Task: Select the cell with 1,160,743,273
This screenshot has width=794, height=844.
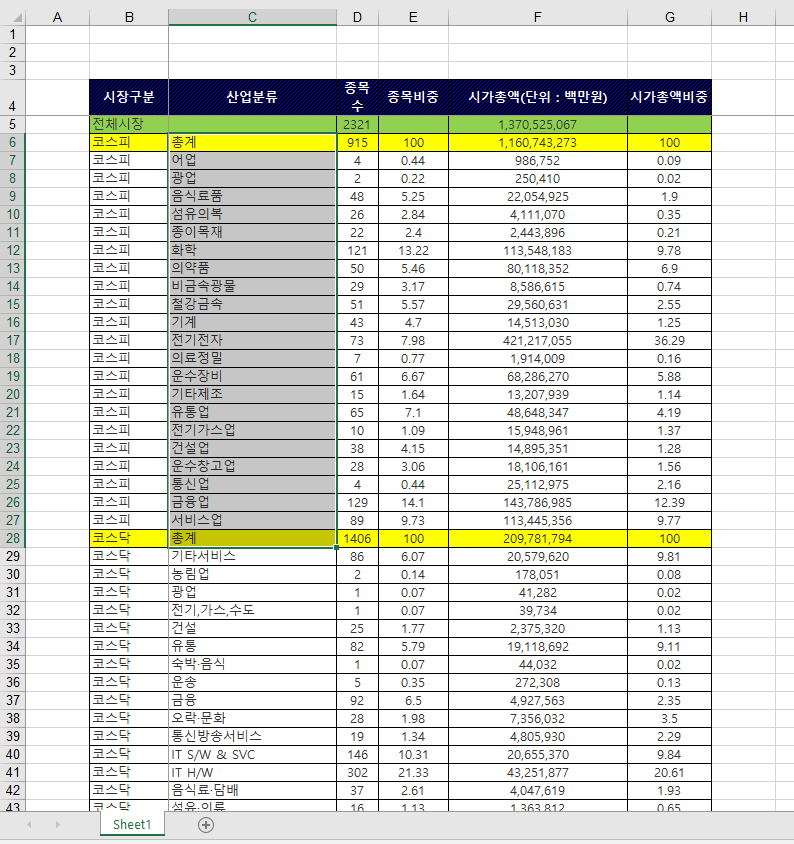Action: pyautogui.click(x=537, y=143)
